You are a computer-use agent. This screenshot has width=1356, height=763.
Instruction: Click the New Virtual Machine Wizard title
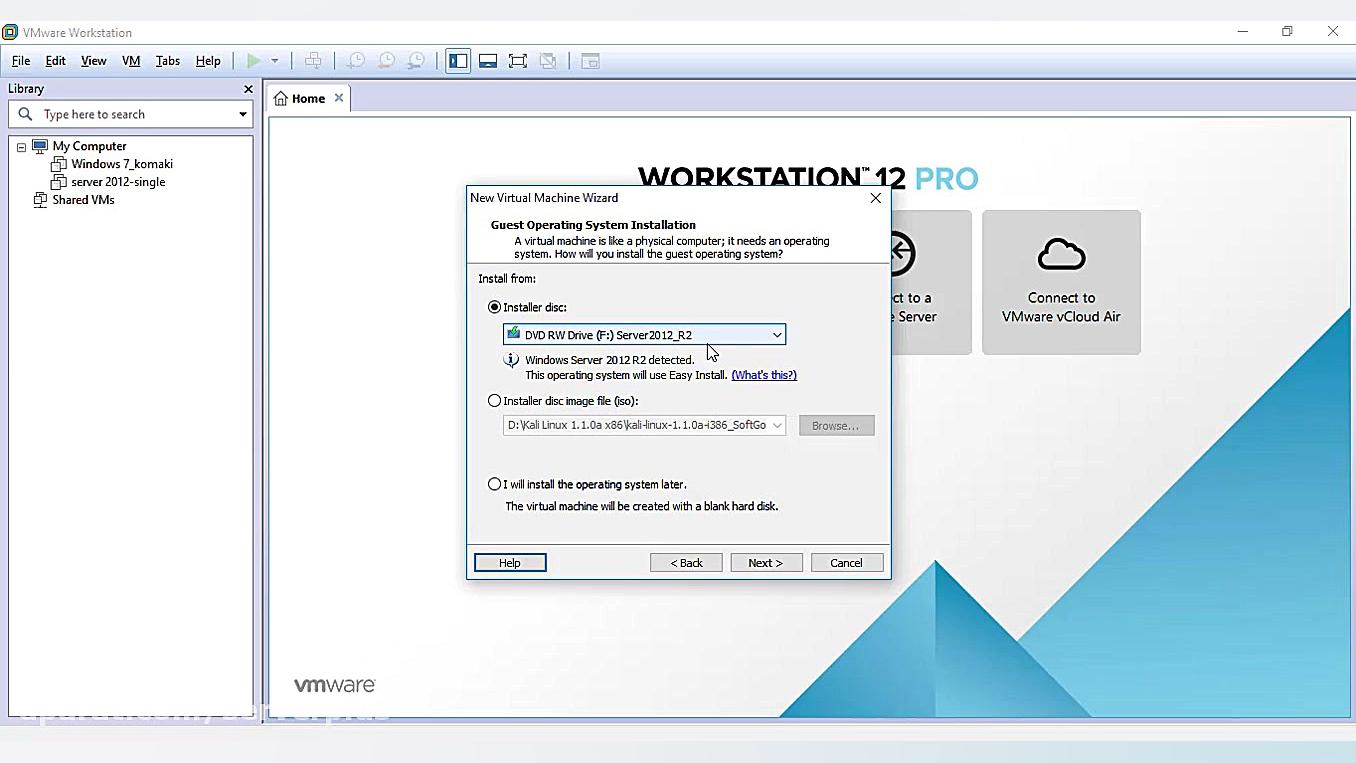[x=544, y=198]
